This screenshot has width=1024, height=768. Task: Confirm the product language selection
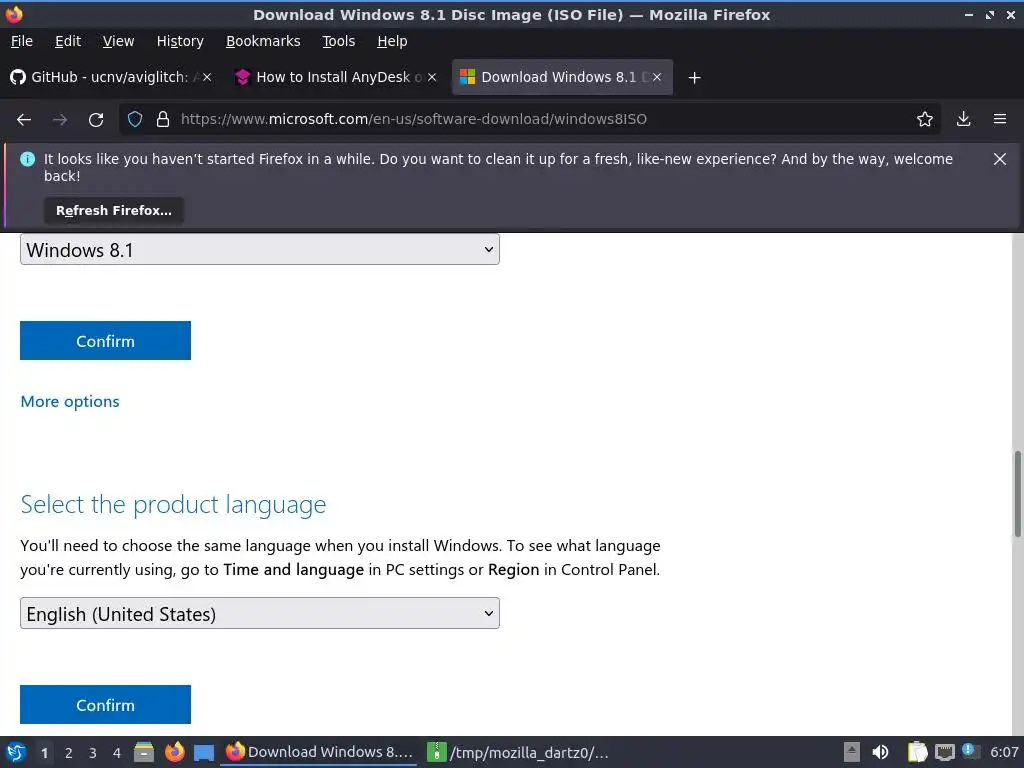click(x=105, y=705)
